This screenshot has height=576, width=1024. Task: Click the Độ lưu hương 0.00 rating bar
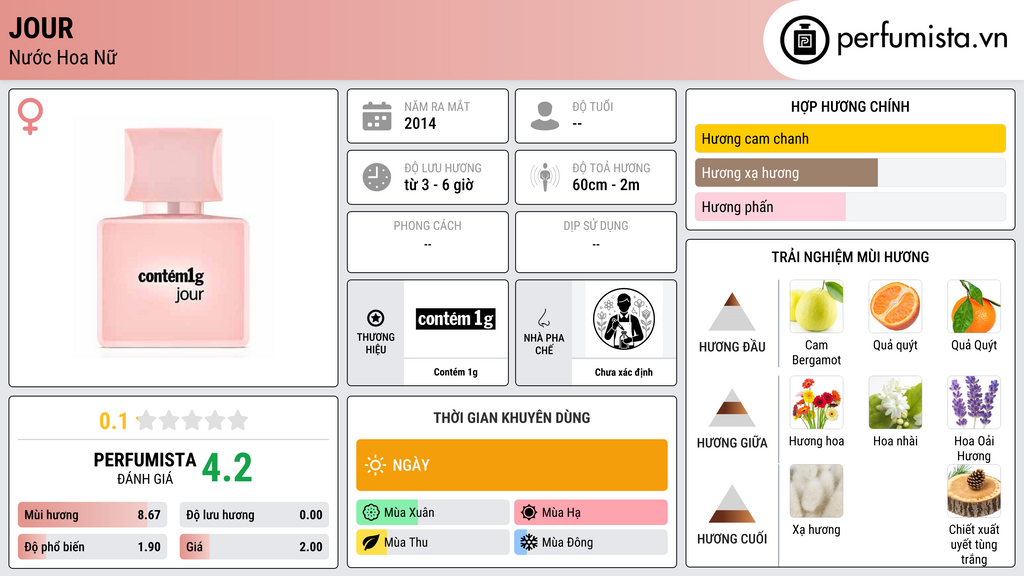[254, 515]
